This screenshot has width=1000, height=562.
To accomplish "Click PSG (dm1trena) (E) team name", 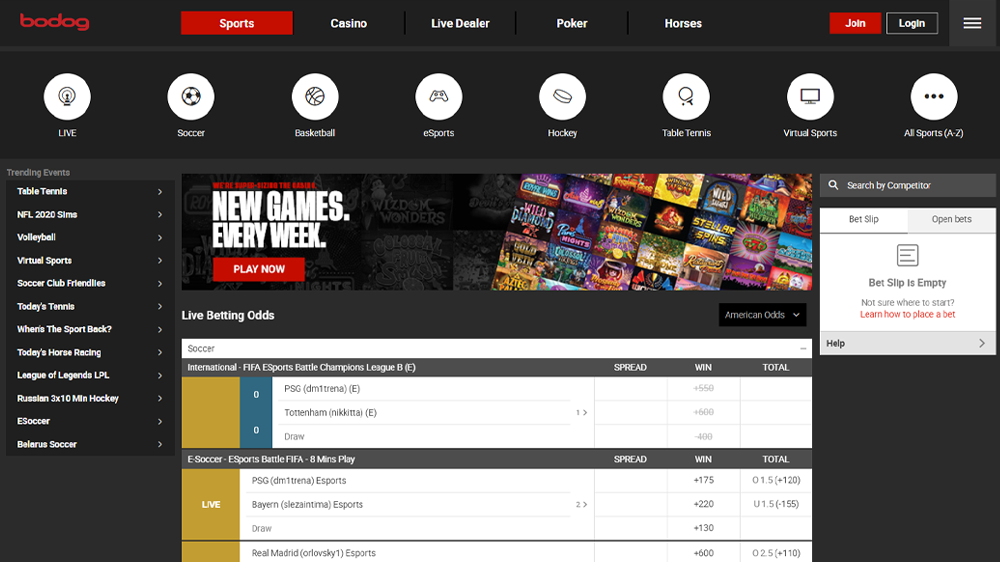I will 322,388.
